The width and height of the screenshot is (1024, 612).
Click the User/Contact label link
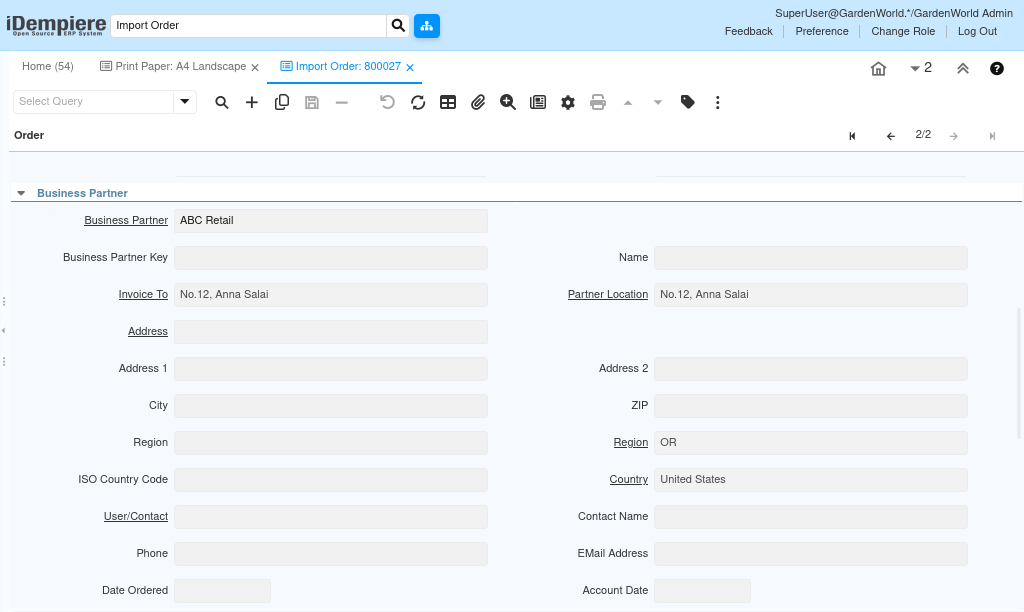(x=136, y=517)
